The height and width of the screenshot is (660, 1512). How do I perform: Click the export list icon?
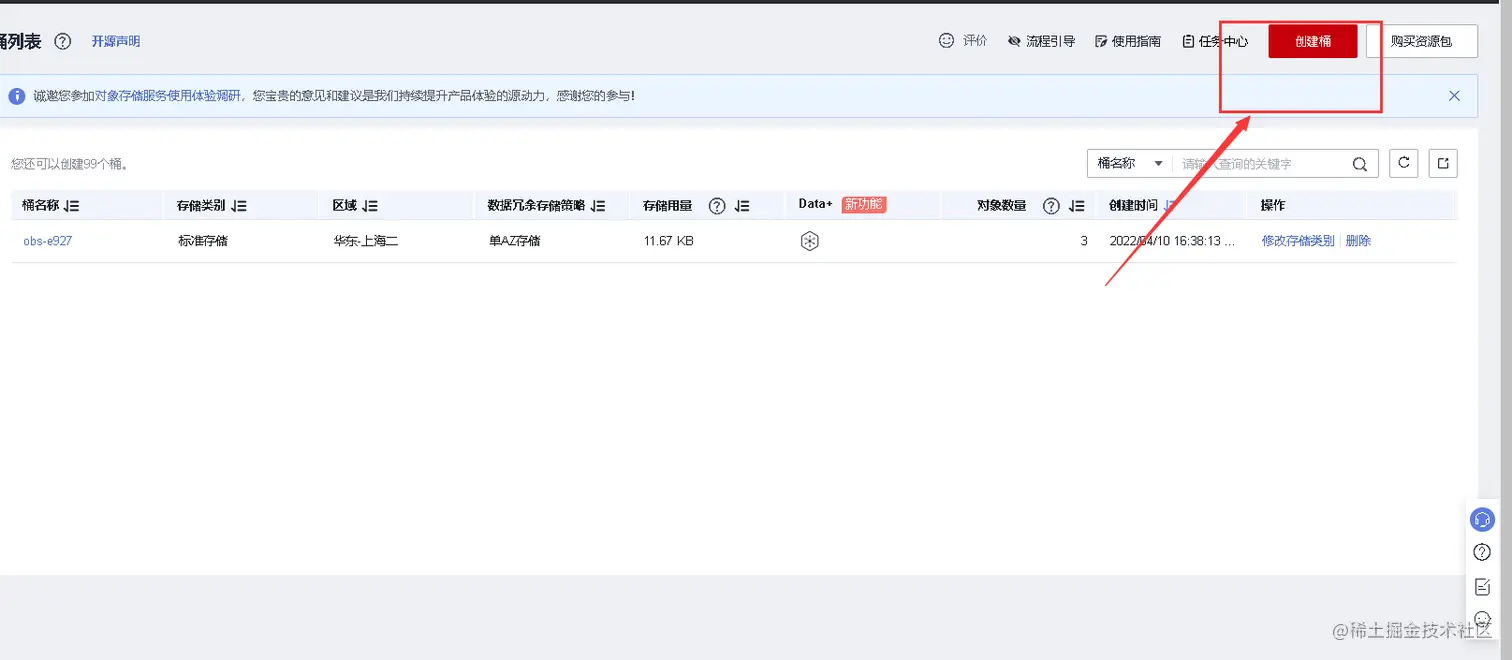[1443, 163]
